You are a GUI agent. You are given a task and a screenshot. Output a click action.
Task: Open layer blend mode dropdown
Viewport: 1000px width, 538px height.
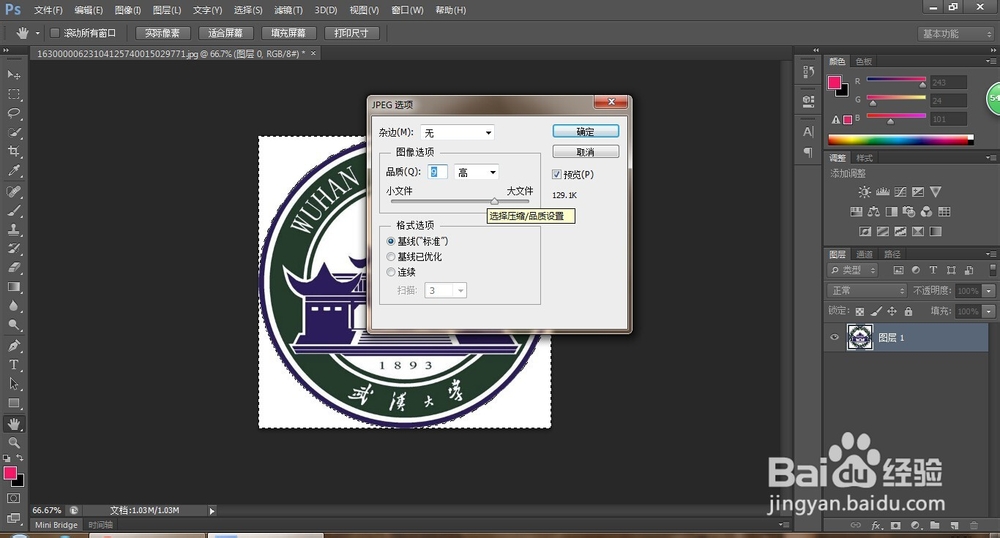(867, 291)
